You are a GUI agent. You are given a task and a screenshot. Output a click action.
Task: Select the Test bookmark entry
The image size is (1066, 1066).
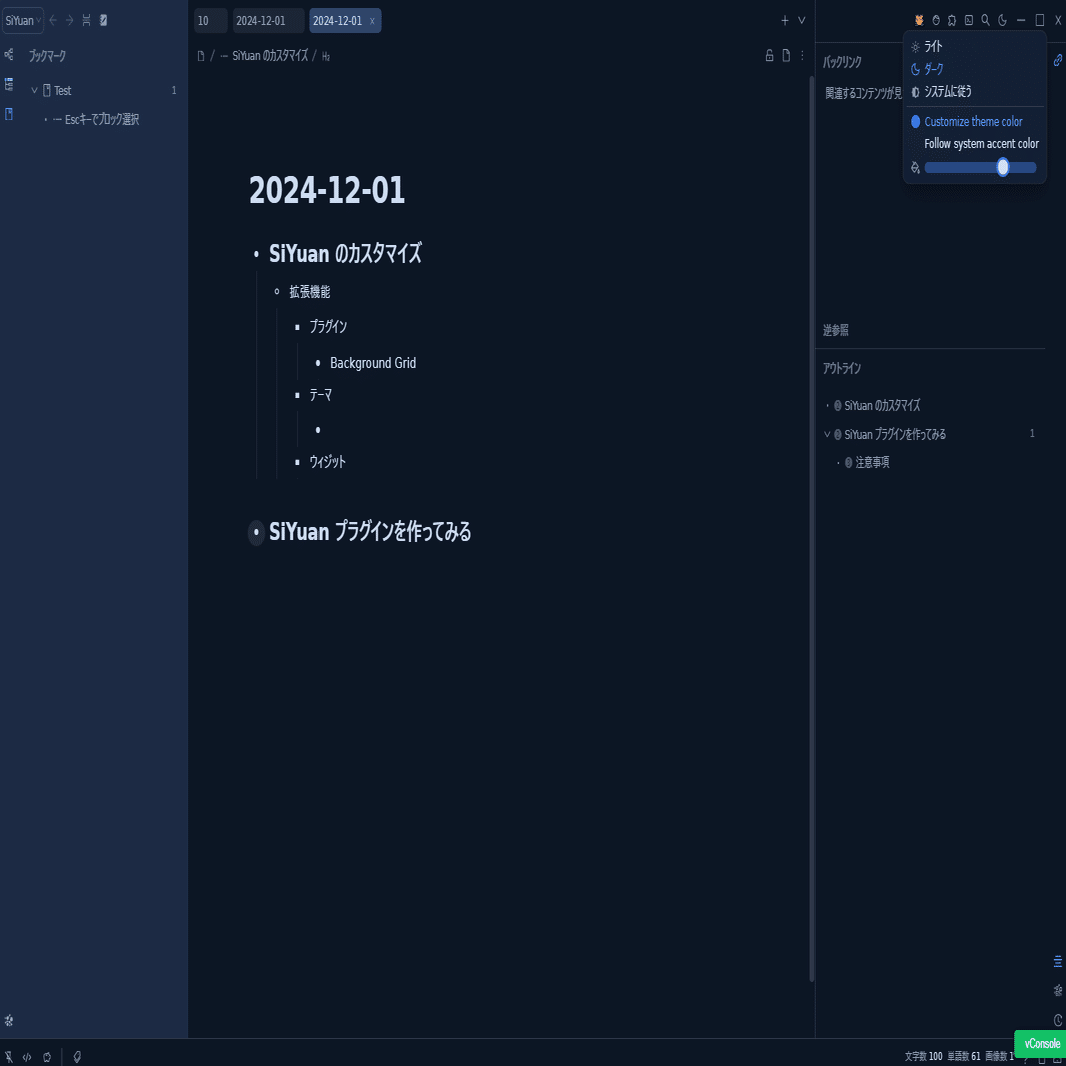[x=63, y=90]
